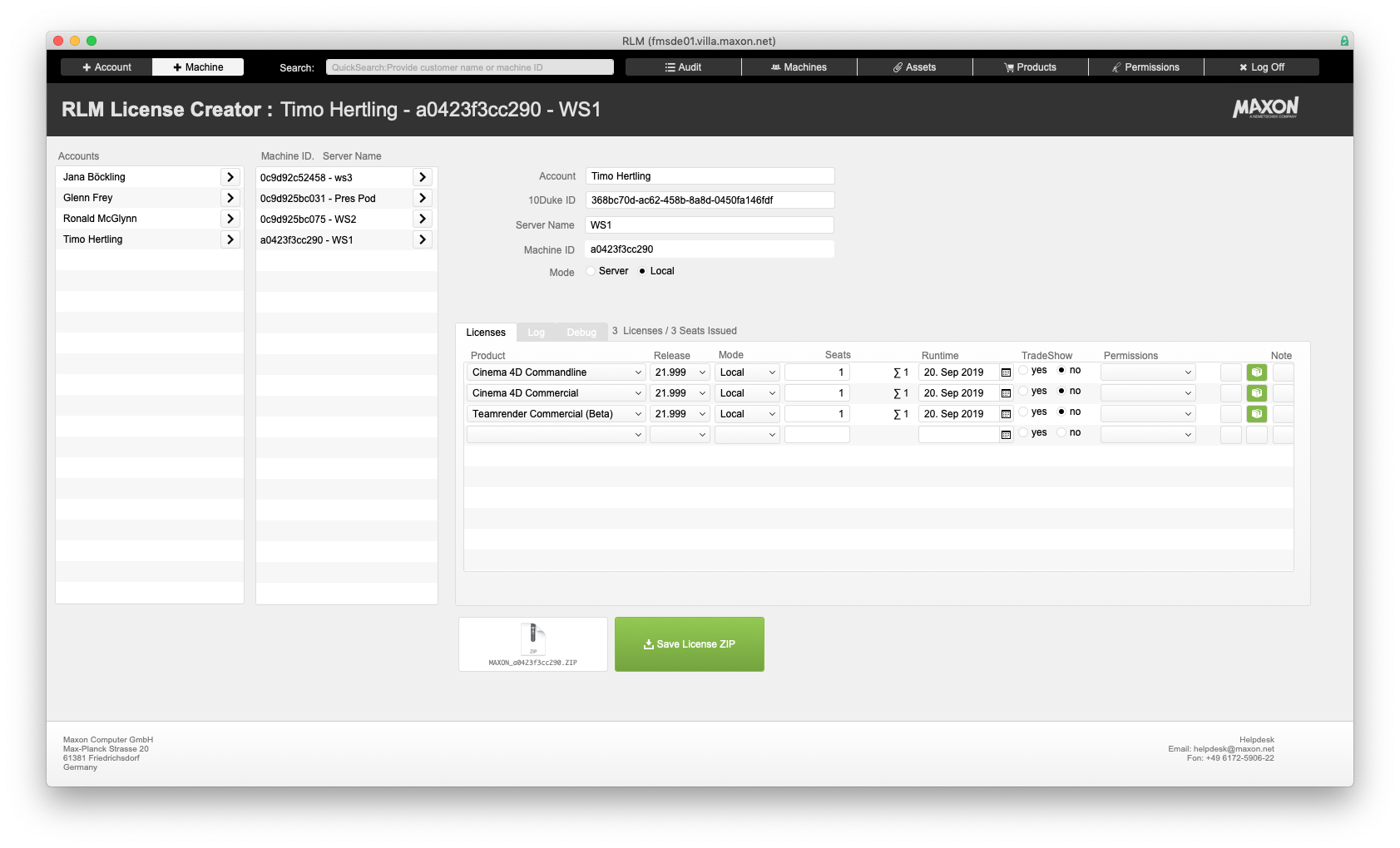This screenshot has width=1400, height=848.
Task: Click Note box for Cinema 4D Commandline row
Action: click(x=1283, y=372)
